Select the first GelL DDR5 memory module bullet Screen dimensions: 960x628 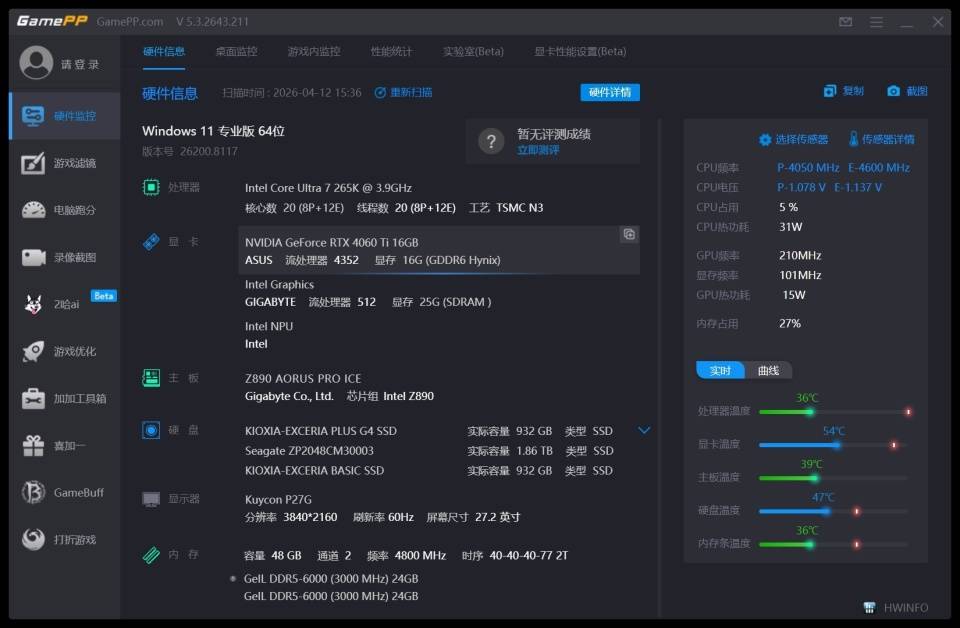pyautogui.click(x=232, y=579)
